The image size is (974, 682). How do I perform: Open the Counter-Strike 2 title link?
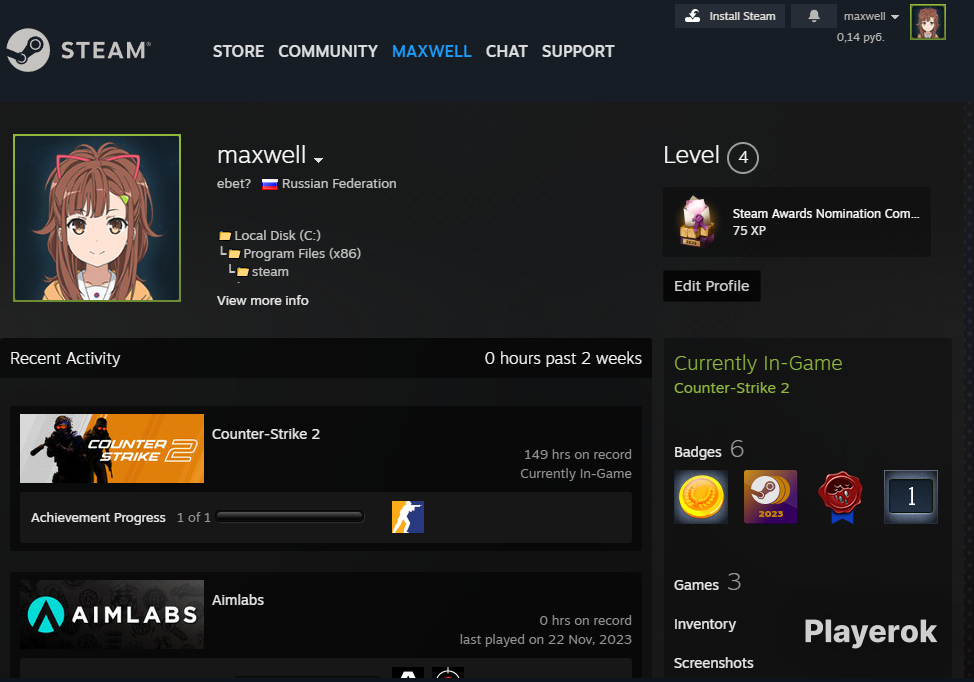pyautogui.click(x=266, y=434)
